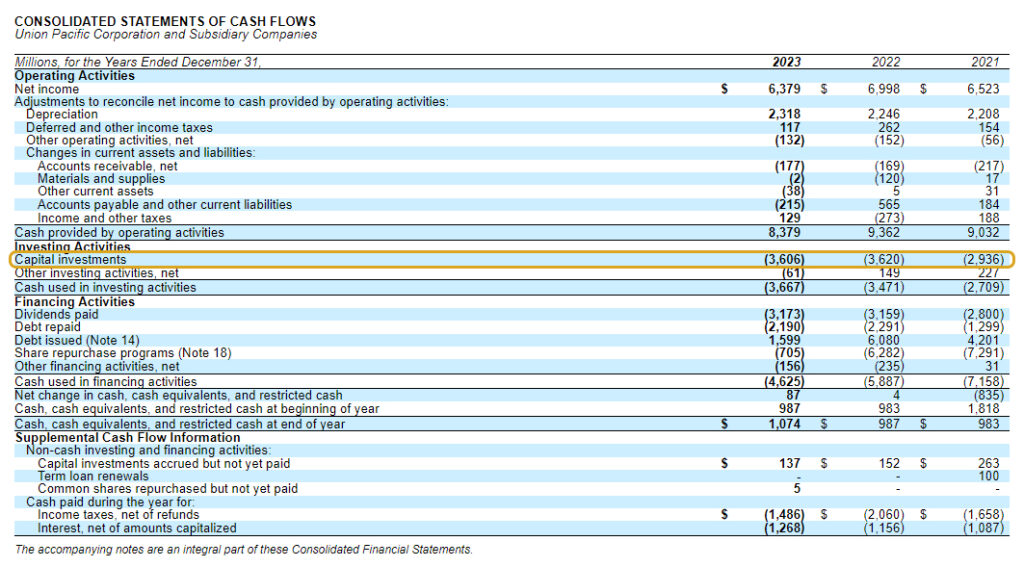Viewport: 1024px width, 567px height.
Task: Select 2023 depreciation value 2,318
Action: coord(784,114)
